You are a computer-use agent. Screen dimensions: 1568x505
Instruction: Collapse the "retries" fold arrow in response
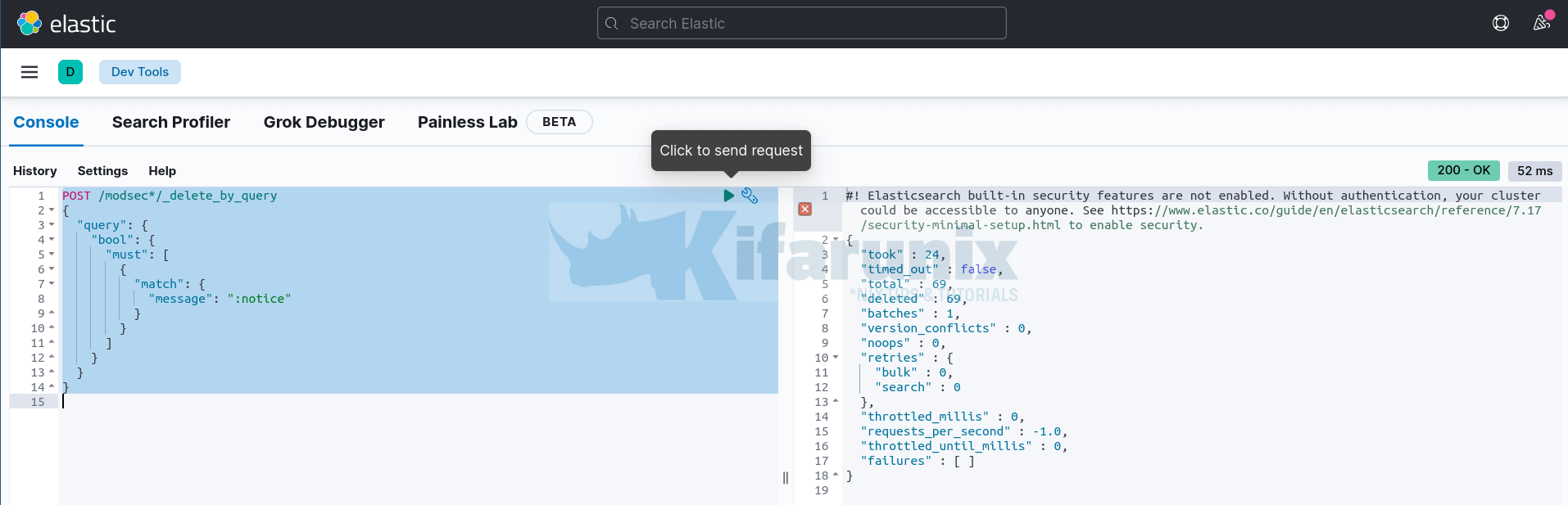(836, 358)
